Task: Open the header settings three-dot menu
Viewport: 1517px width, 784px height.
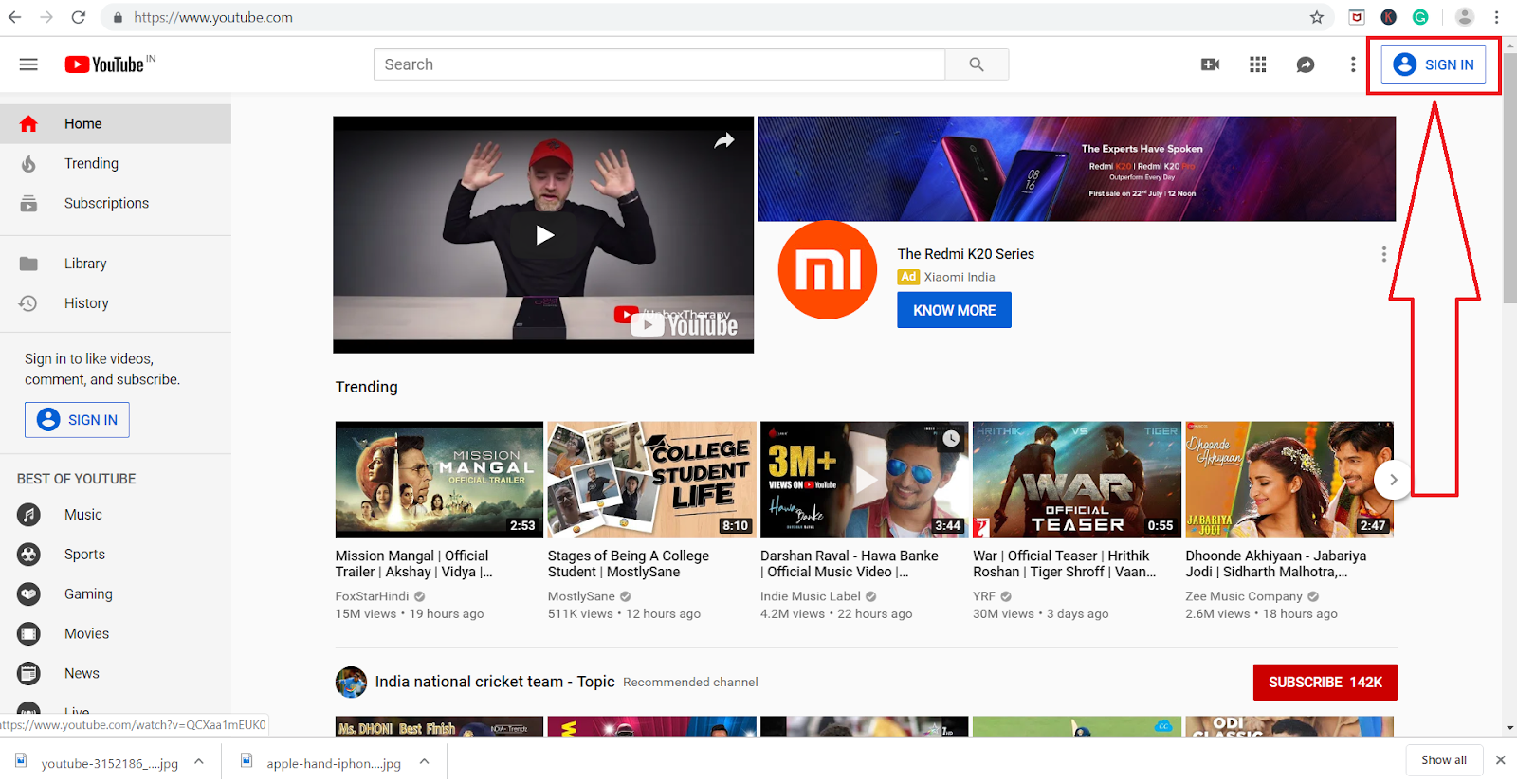Action: click(1353, 64)
